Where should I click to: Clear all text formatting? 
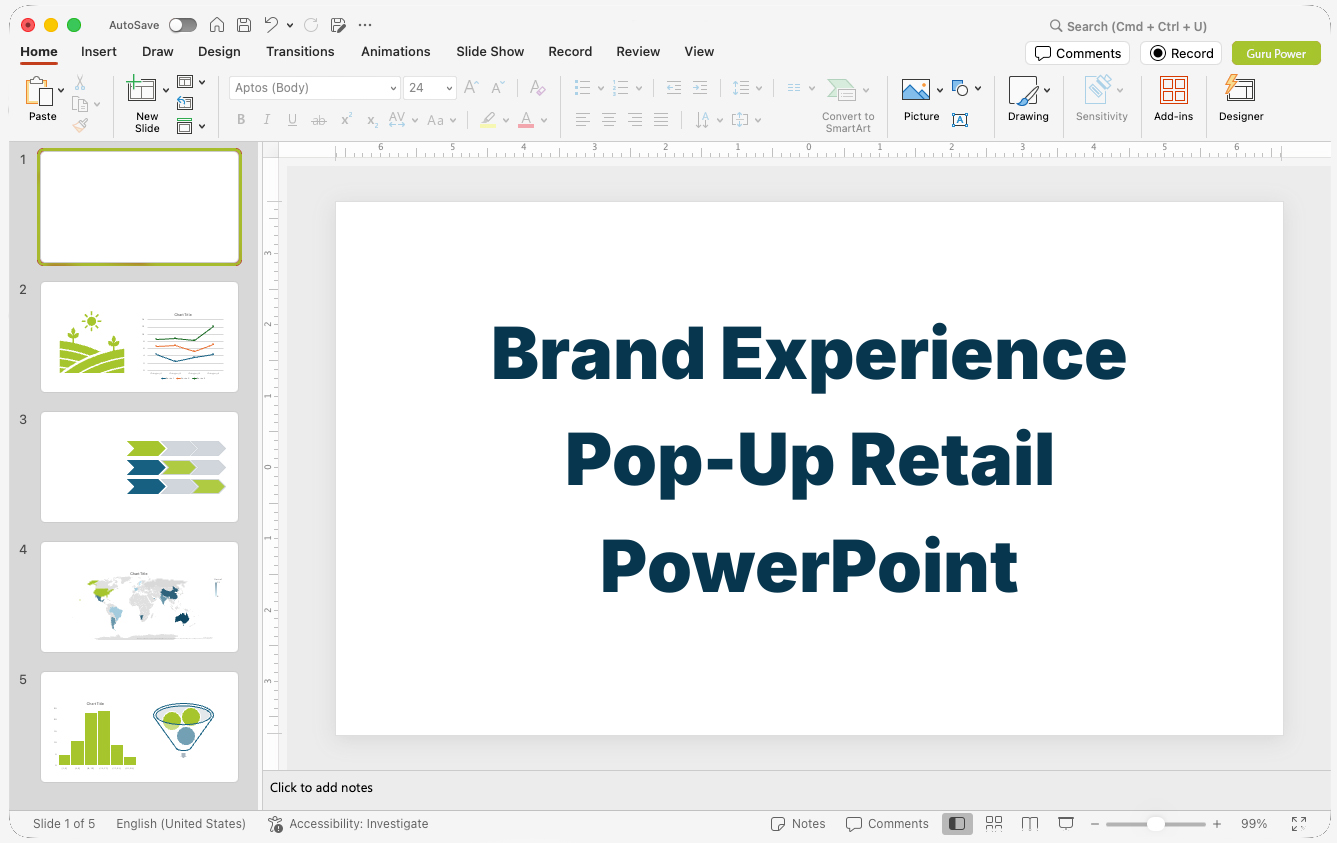pos(537,88)
